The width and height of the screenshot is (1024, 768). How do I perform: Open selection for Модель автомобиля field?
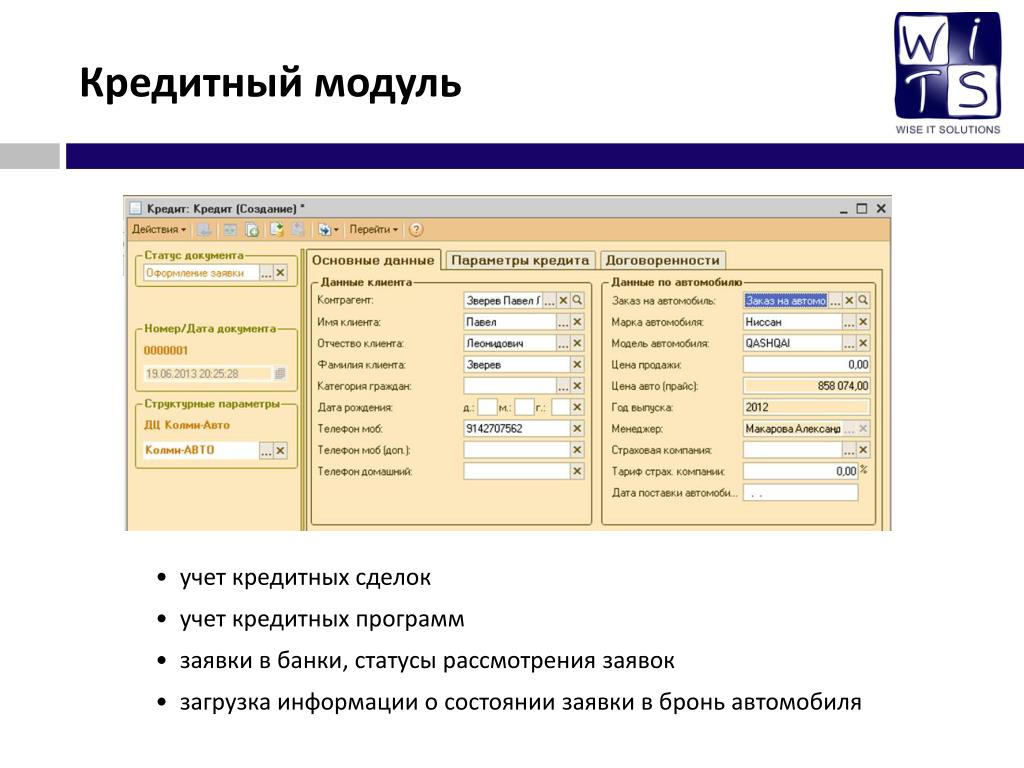coord(849,344)
